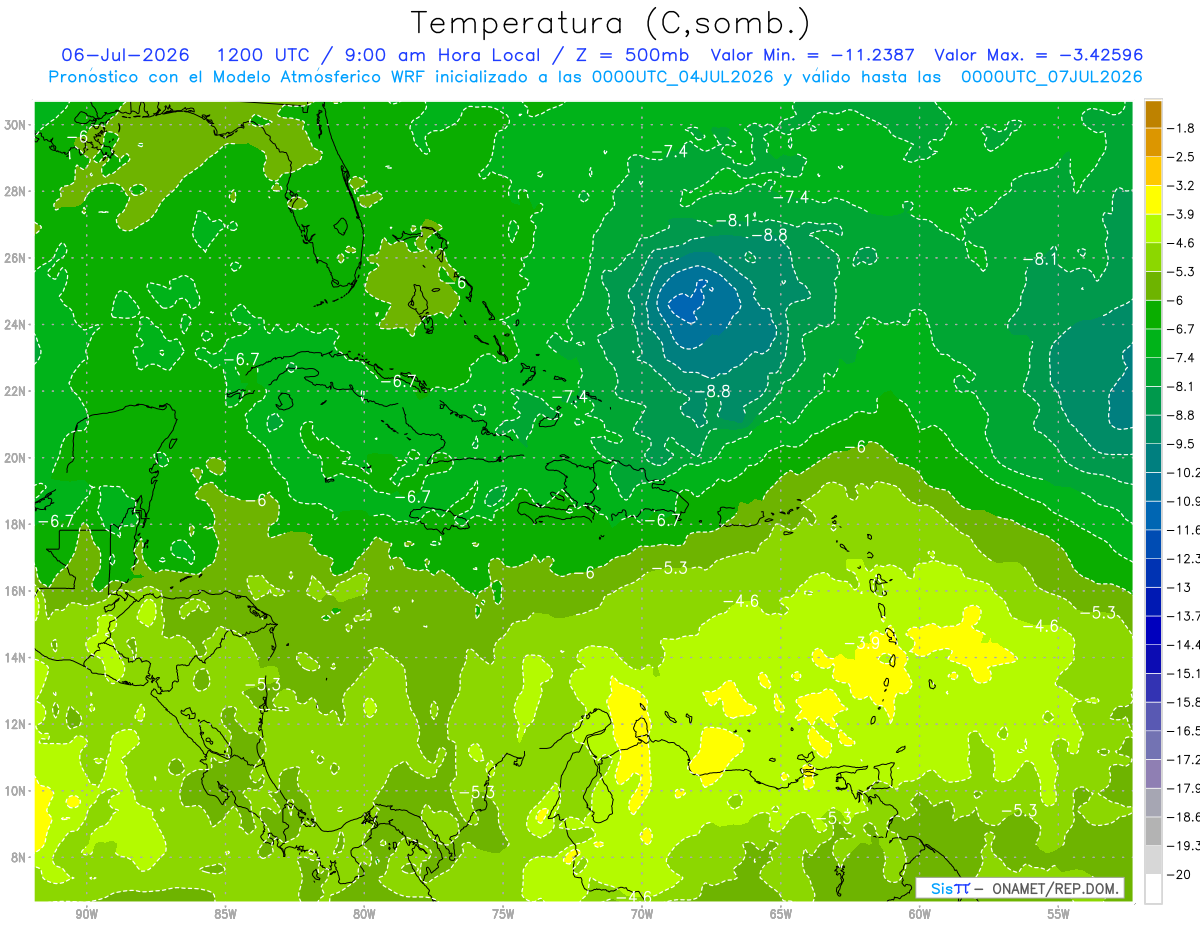Click the purple legend swatch between -16.5 and -17.2
Viewport: 1200px width, 927px height.
tap(1153, 744)
